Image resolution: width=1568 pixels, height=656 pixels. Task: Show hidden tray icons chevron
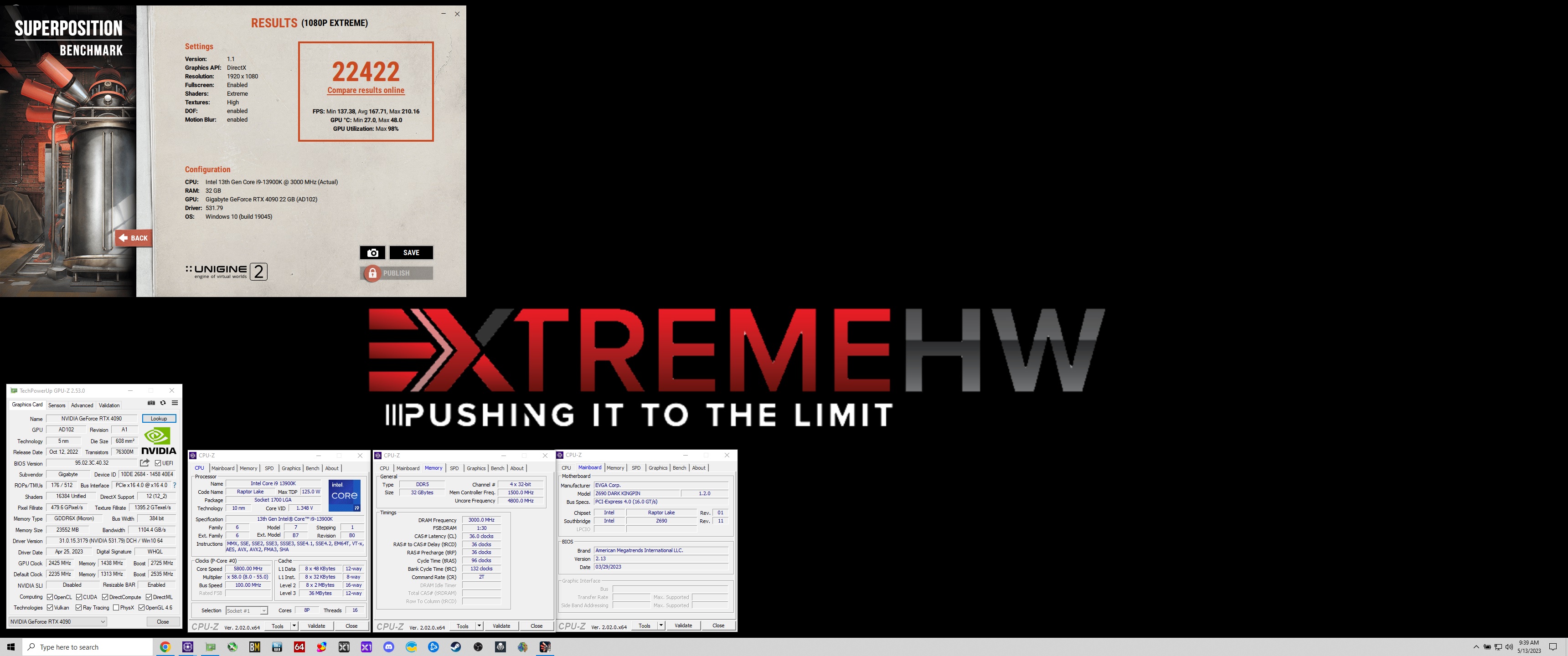1476,647
